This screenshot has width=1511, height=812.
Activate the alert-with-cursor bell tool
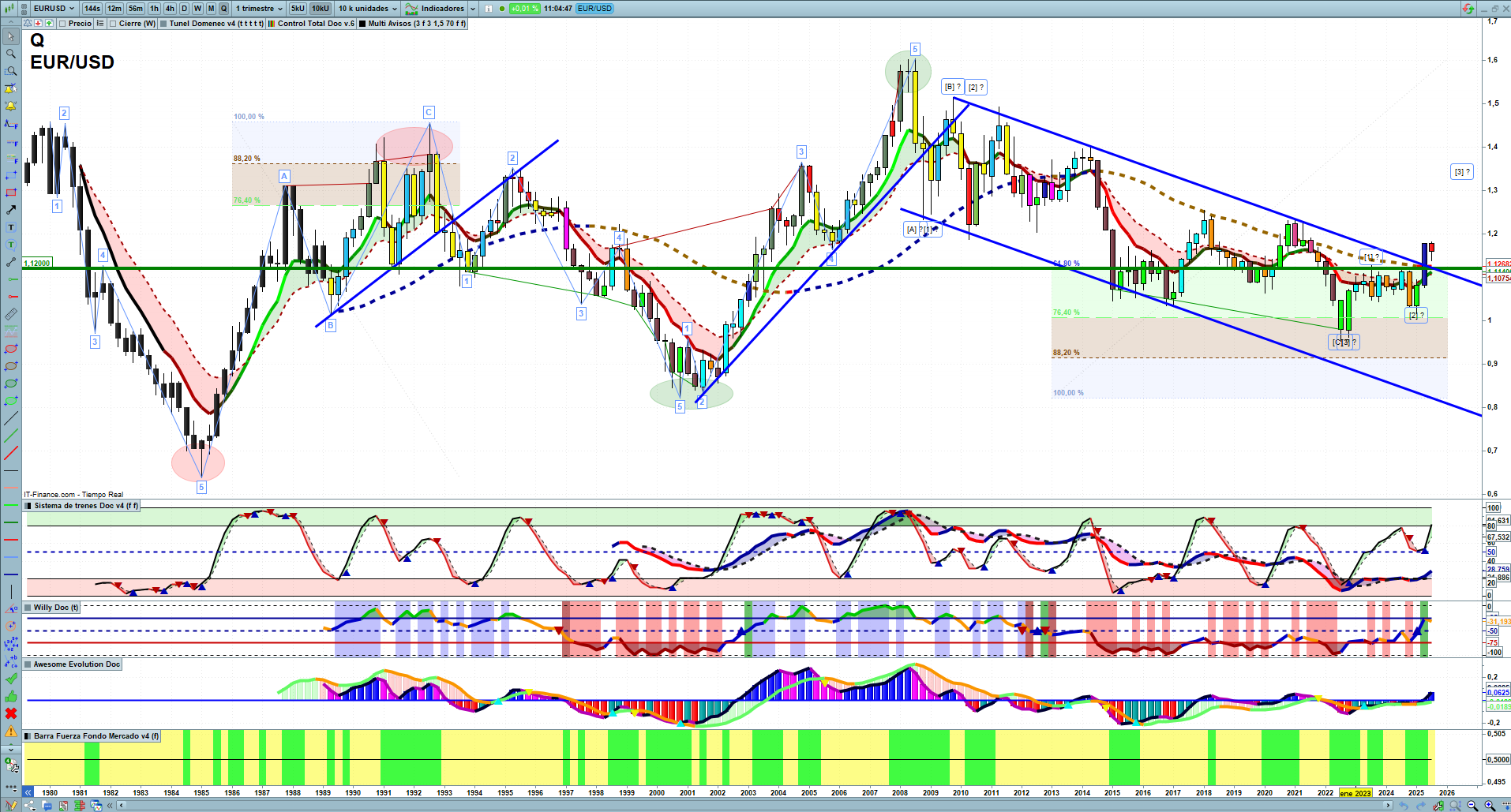click(11, 88)
